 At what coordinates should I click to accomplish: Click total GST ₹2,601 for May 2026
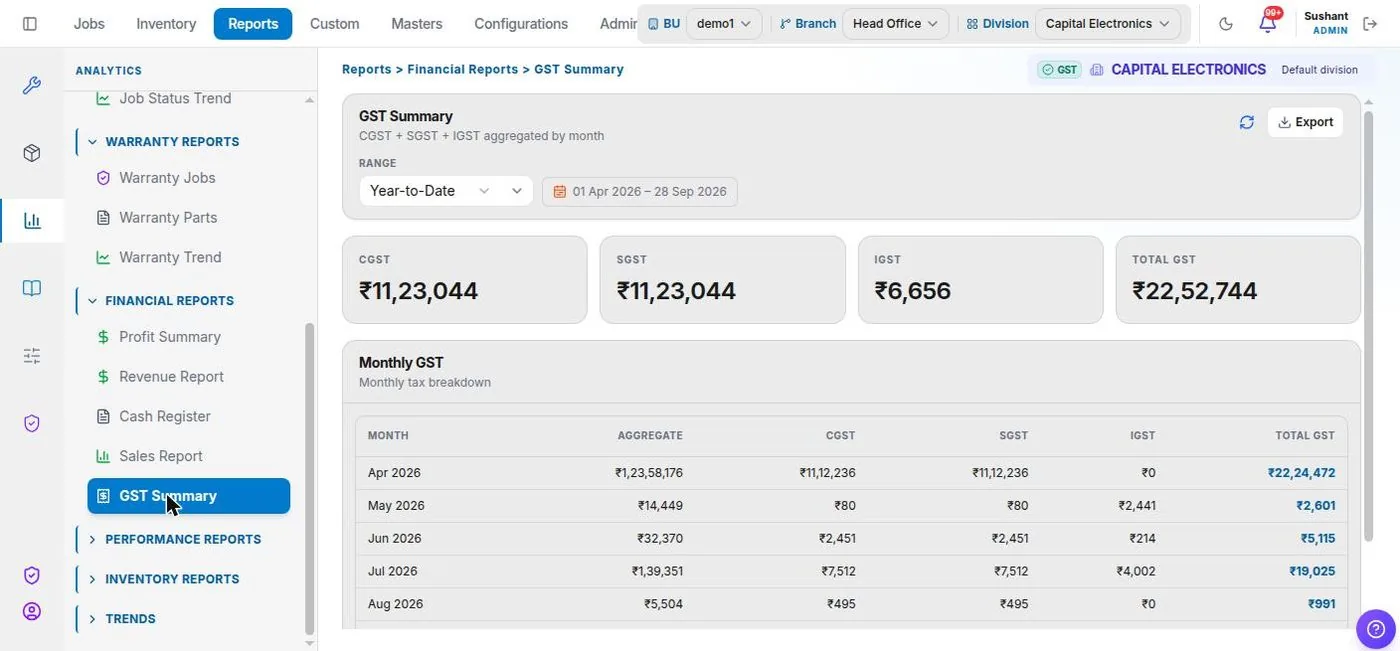tap(1316, 506)
